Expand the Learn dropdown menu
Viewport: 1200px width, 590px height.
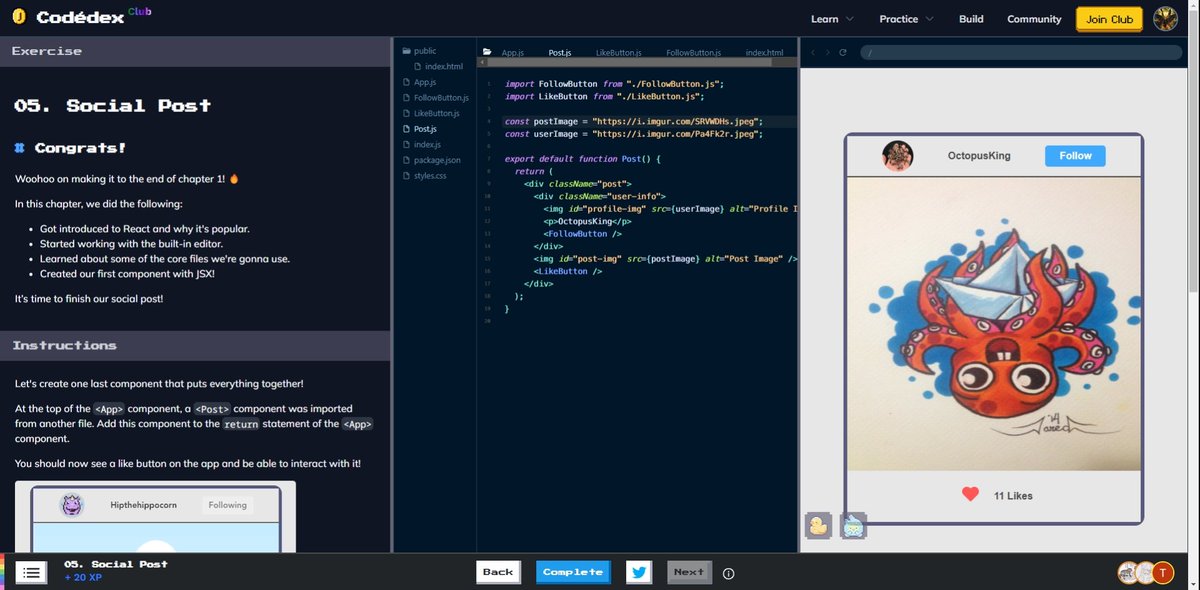point(832,19)
